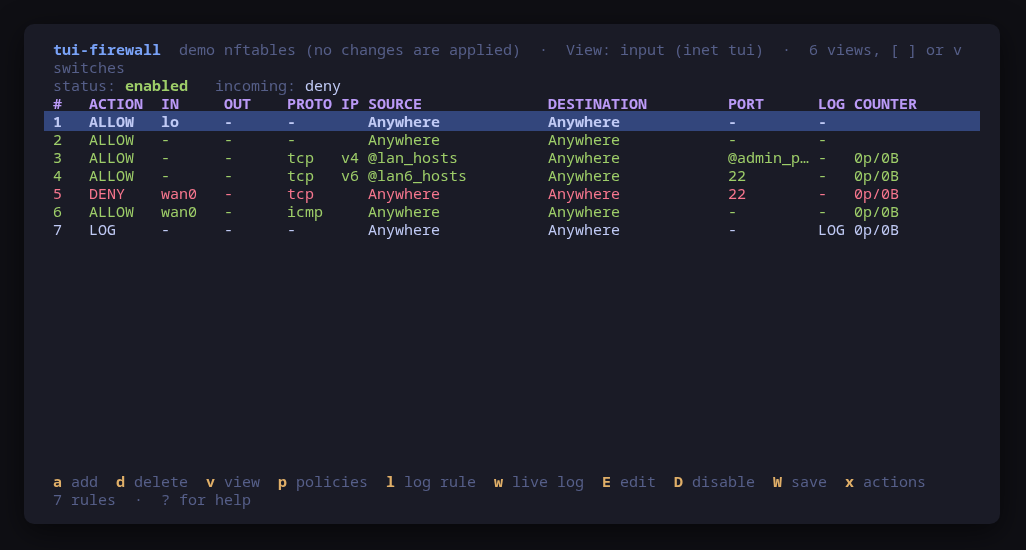
Task: Click the PORT column header
Action: [x=746, y=104]
